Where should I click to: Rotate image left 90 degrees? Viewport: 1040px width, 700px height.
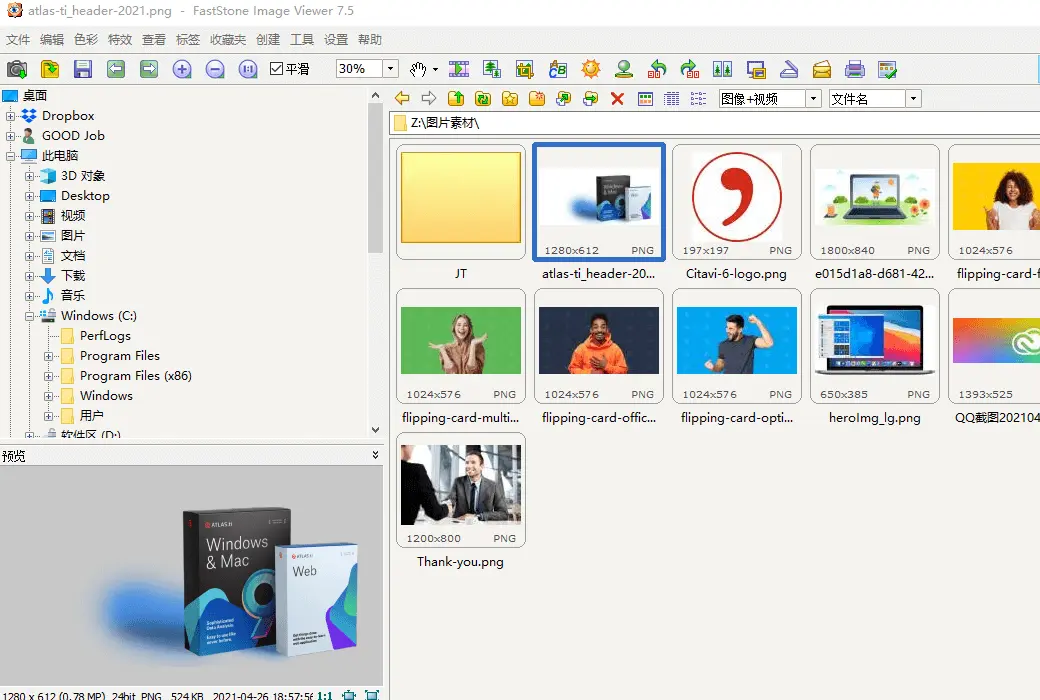[x=657, y=69]
